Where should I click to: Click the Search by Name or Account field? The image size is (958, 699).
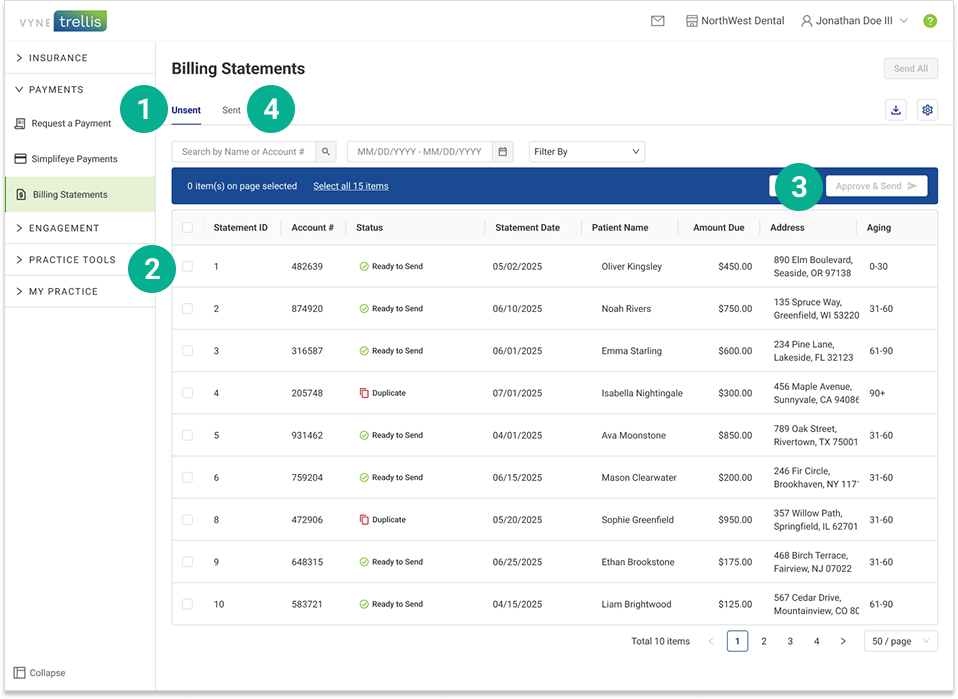click(244, 152)
